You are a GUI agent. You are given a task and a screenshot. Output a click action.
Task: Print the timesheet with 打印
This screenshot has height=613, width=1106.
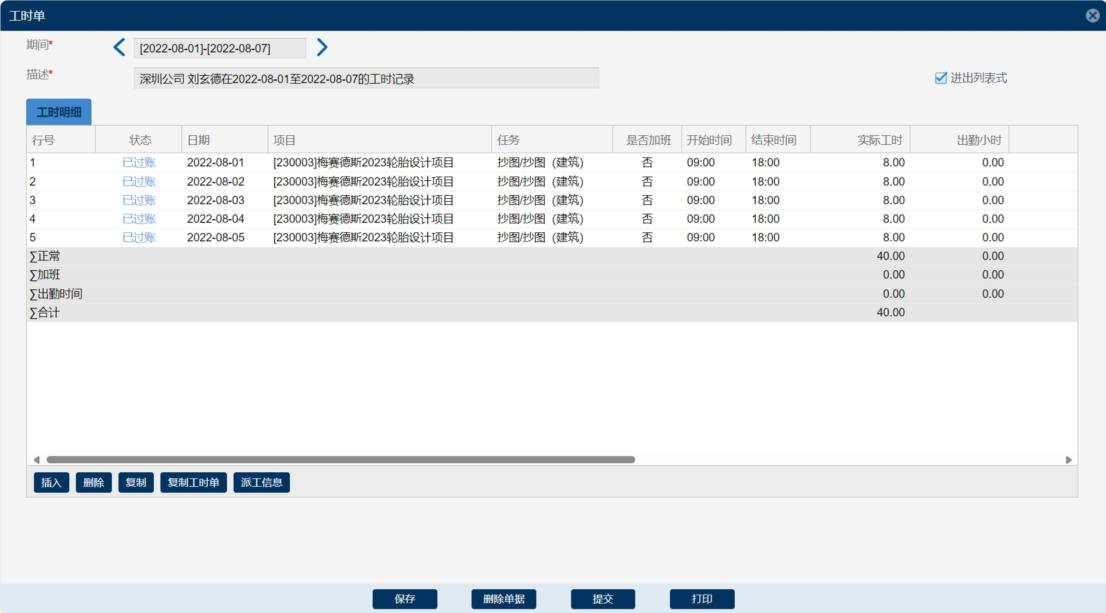tap(702, 599)
